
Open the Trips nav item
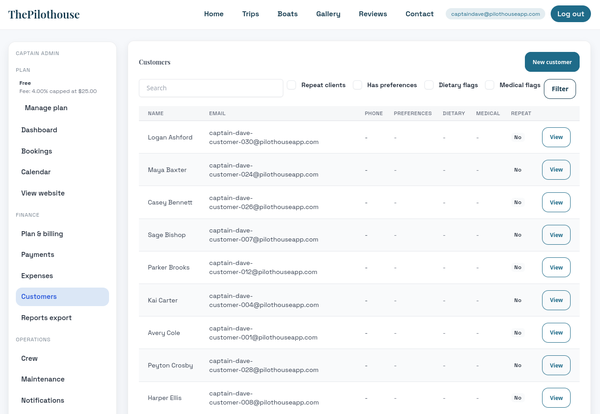pyautogui.click(x=250, y=14)
